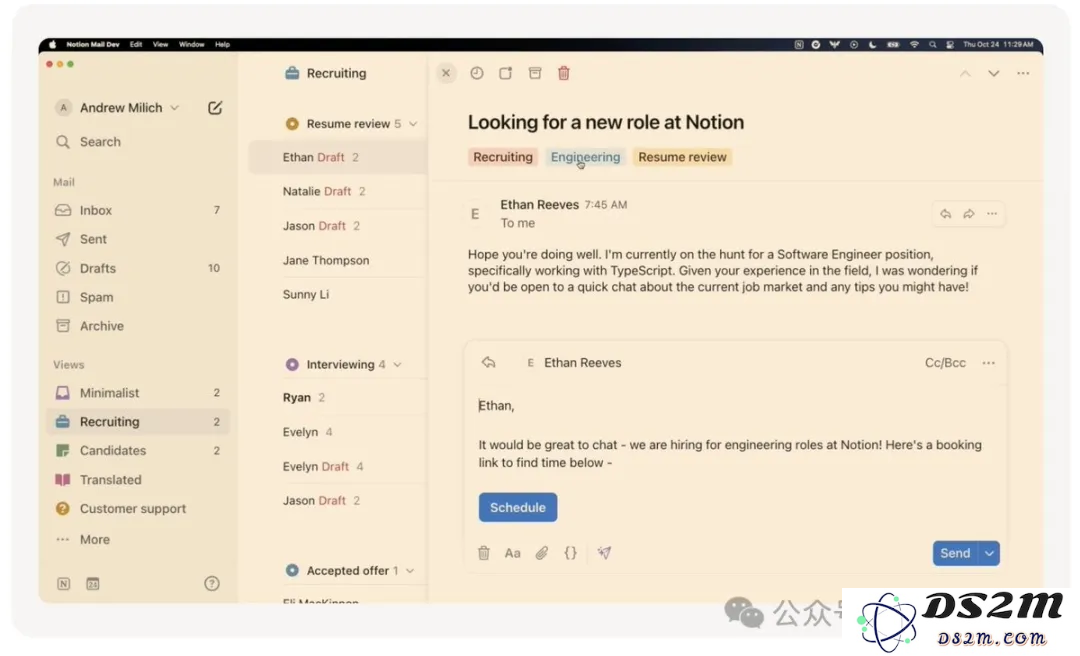Click the snooze clock icon
Image resolution: width=1080 pixels, height=656 pixels.
click(477, 73)
